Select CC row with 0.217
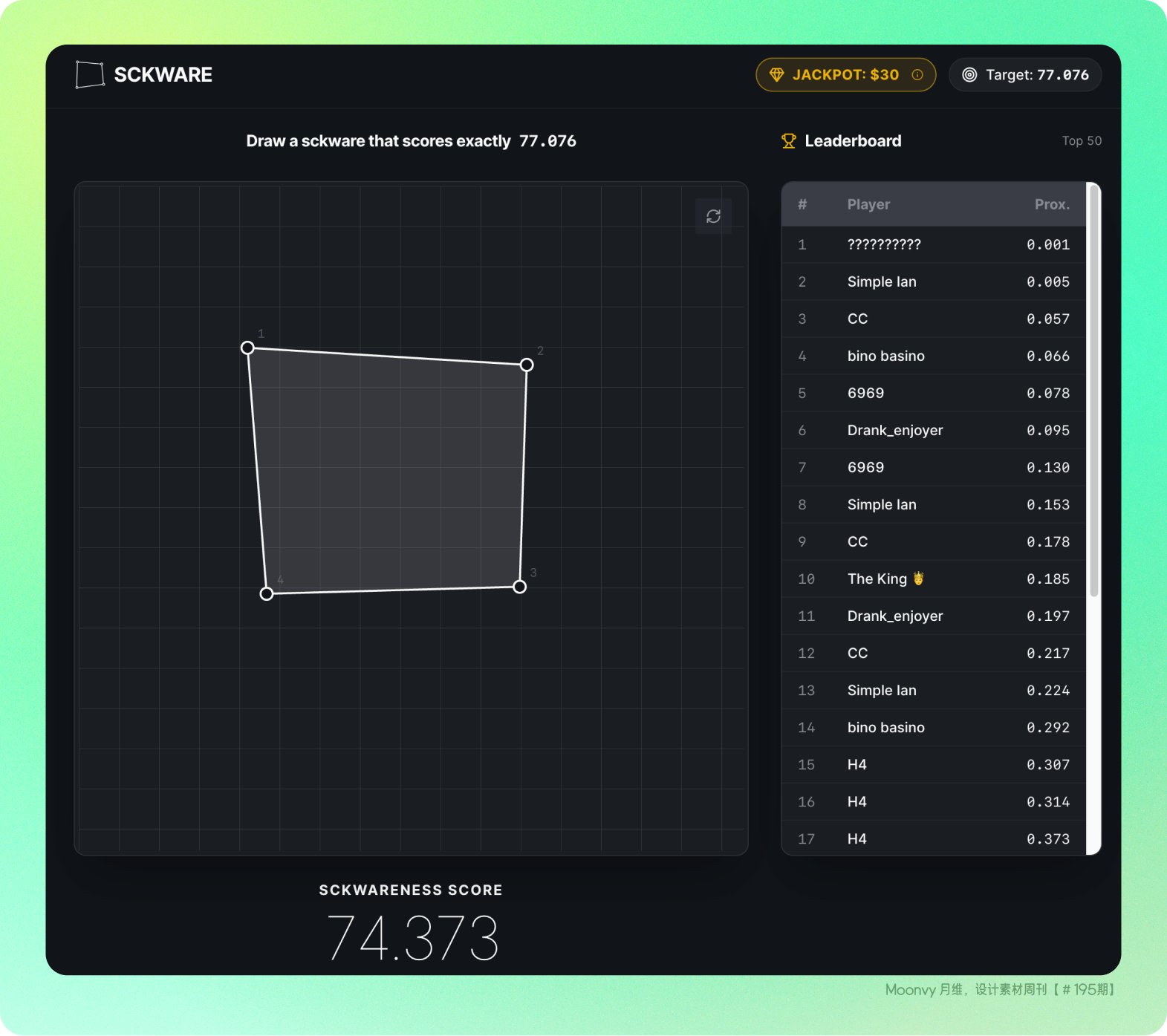1167x1036 pixels. pyautogui.click(x=934, y=653)
